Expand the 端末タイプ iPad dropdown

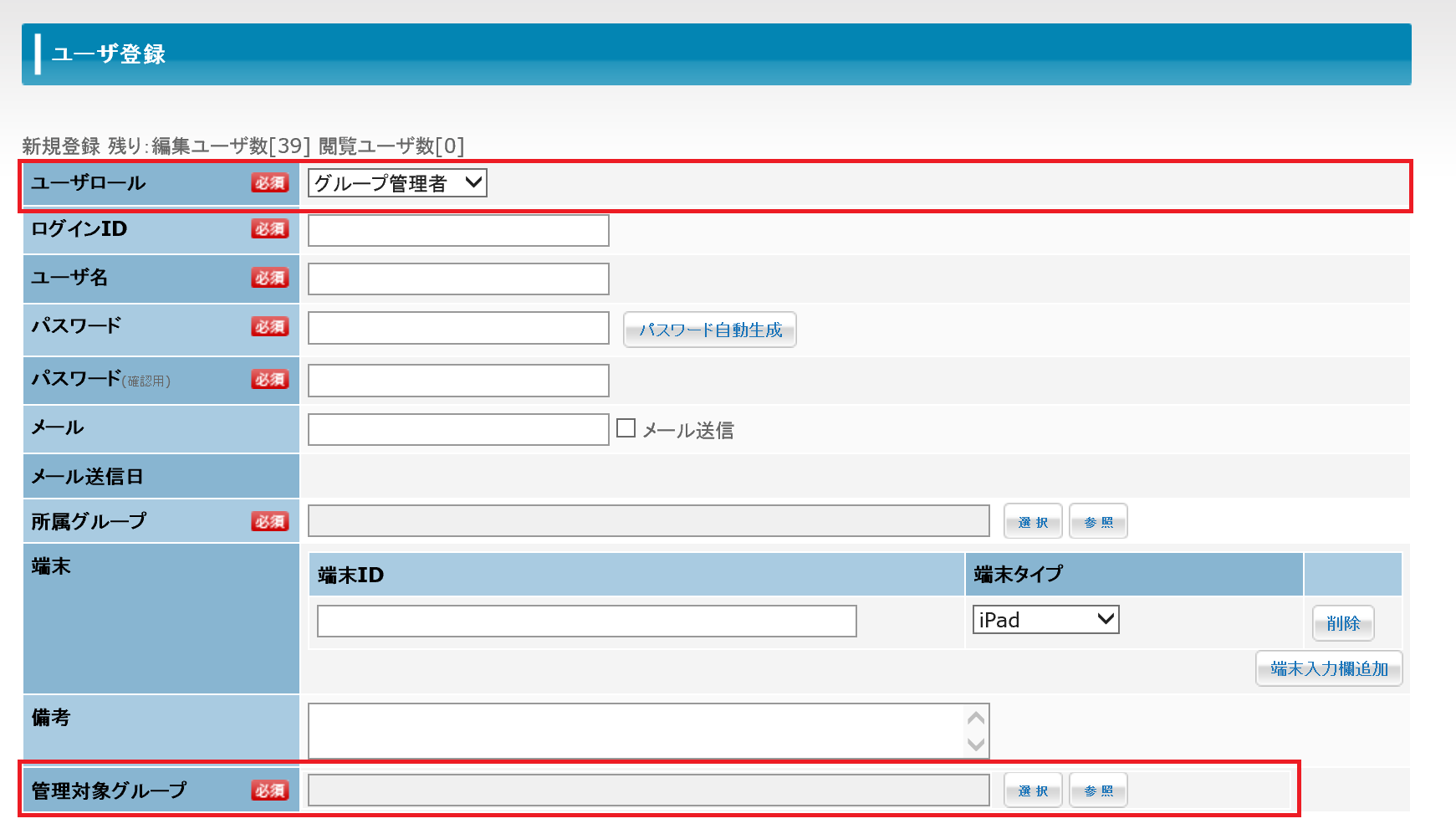point(1045,620)
